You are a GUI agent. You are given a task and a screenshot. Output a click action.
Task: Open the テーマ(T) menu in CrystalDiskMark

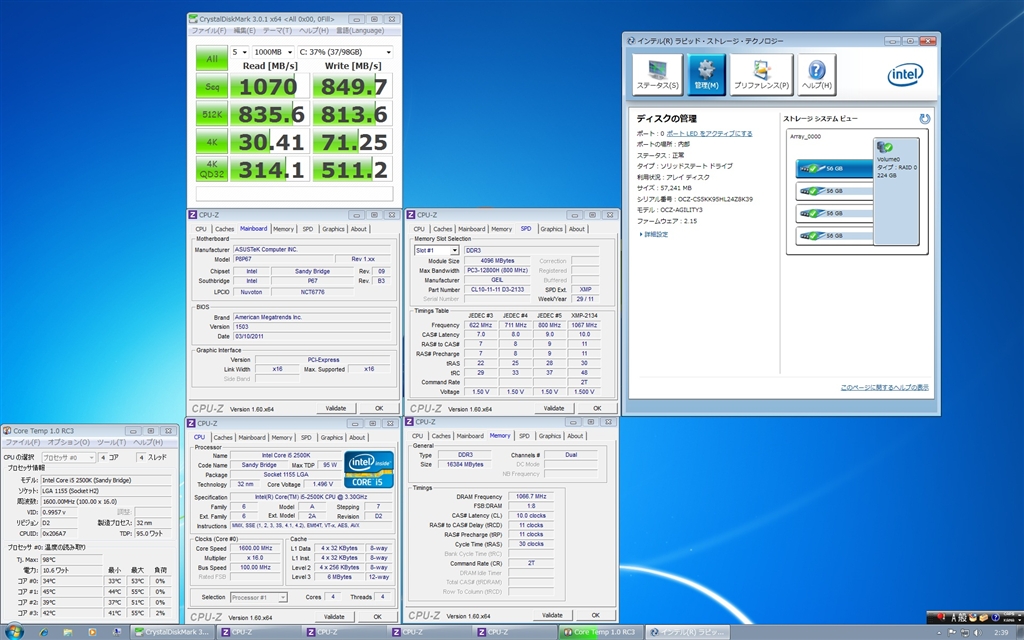pyautogui.click(x=276, y=31)
